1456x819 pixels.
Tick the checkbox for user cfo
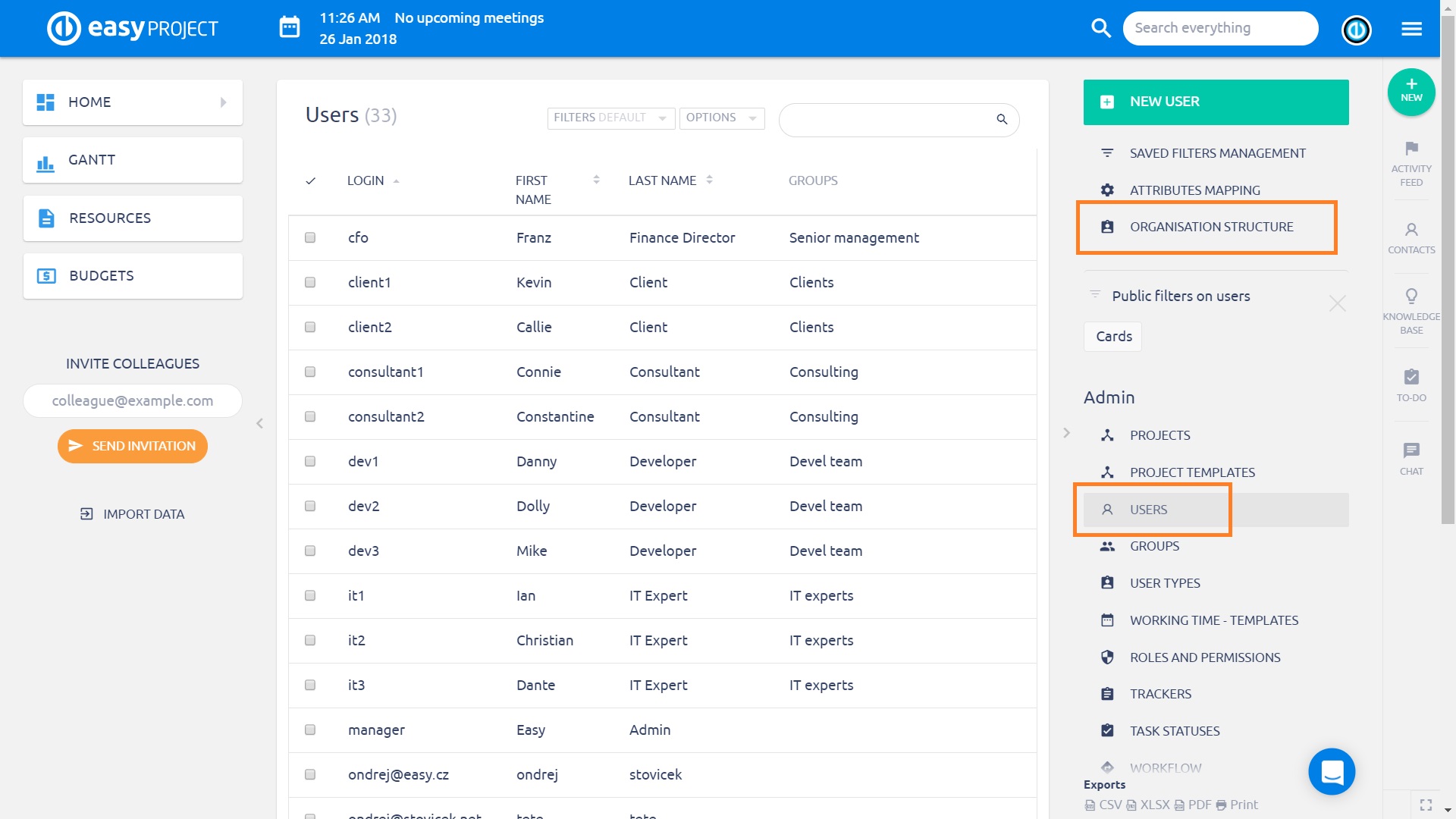(310, 238)
